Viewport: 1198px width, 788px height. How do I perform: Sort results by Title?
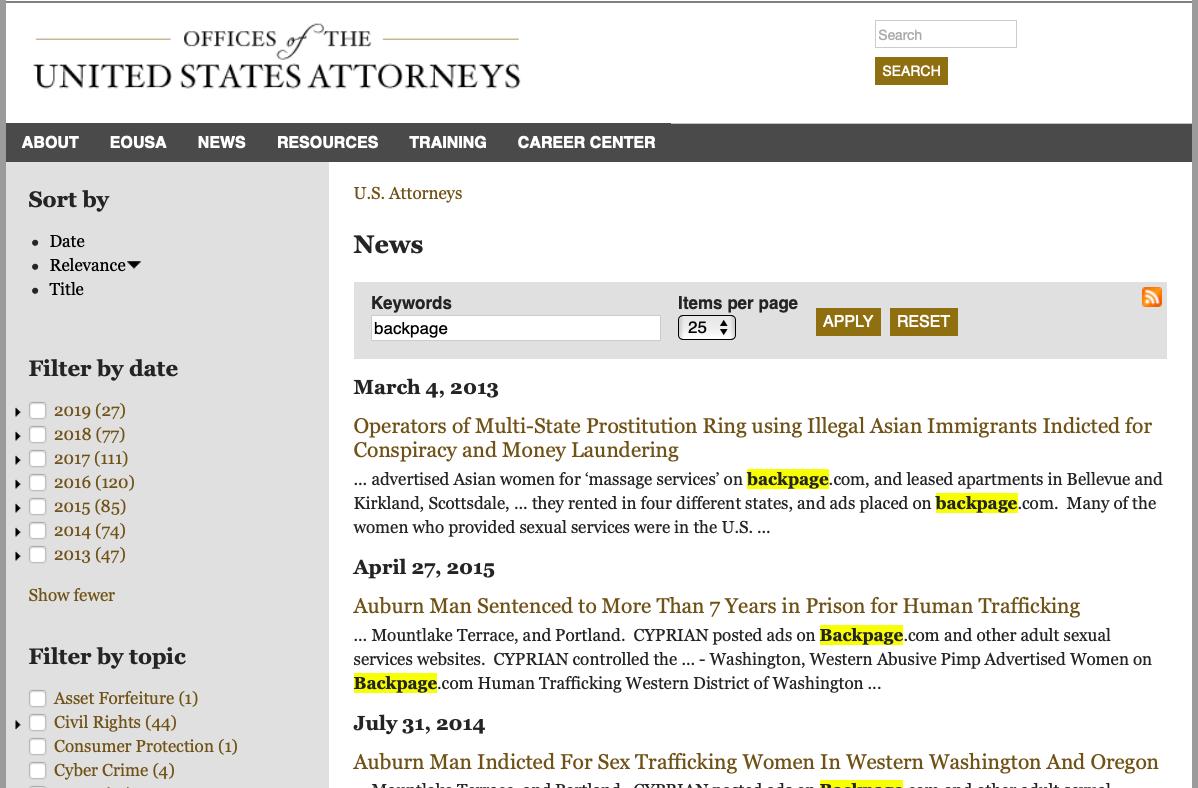click(66, 290)
